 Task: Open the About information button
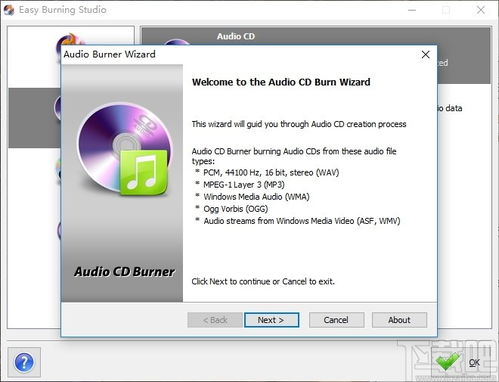[x=399, y=320]
